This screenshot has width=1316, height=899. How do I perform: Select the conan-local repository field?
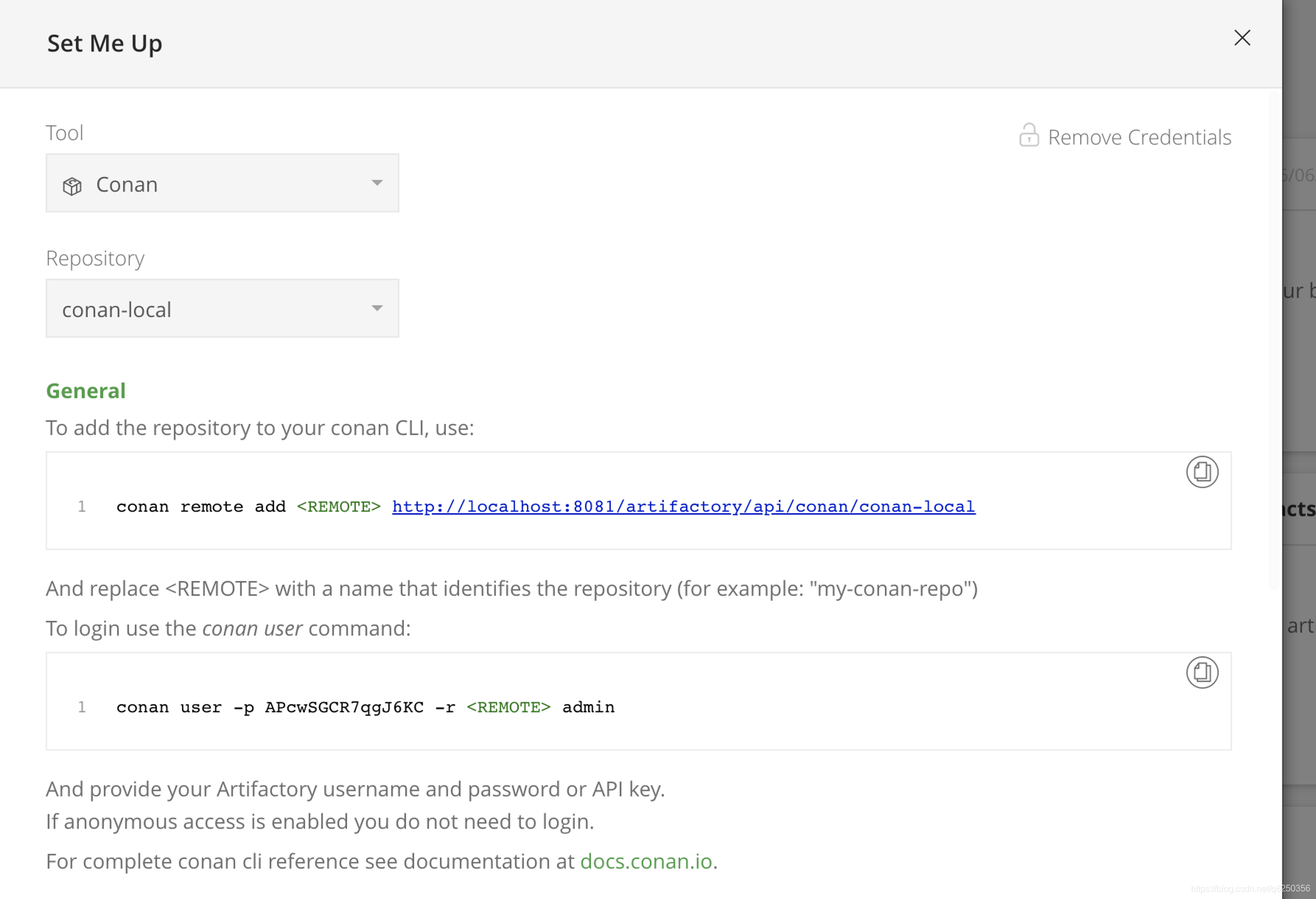222,308
